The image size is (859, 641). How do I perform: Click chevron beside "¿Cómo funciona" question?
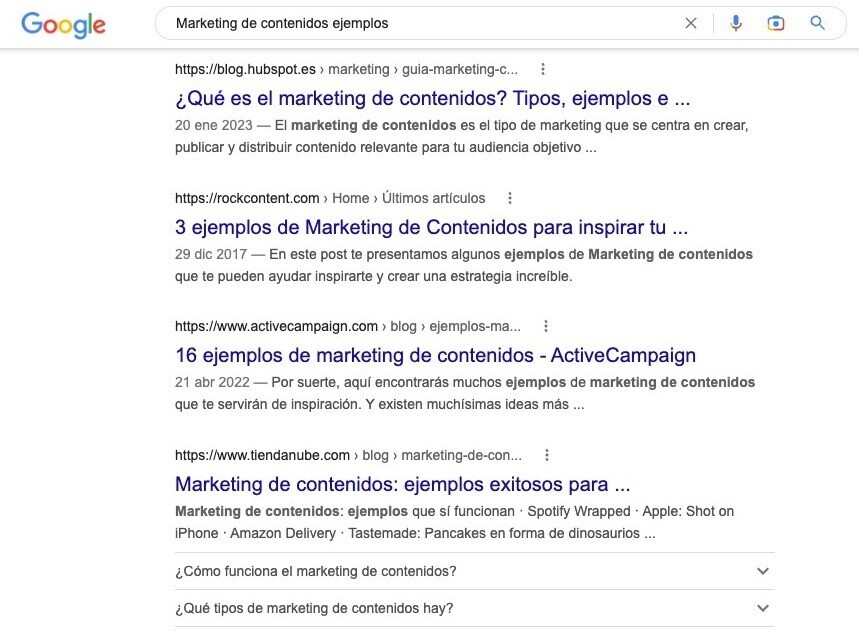(x=763, y=571)
